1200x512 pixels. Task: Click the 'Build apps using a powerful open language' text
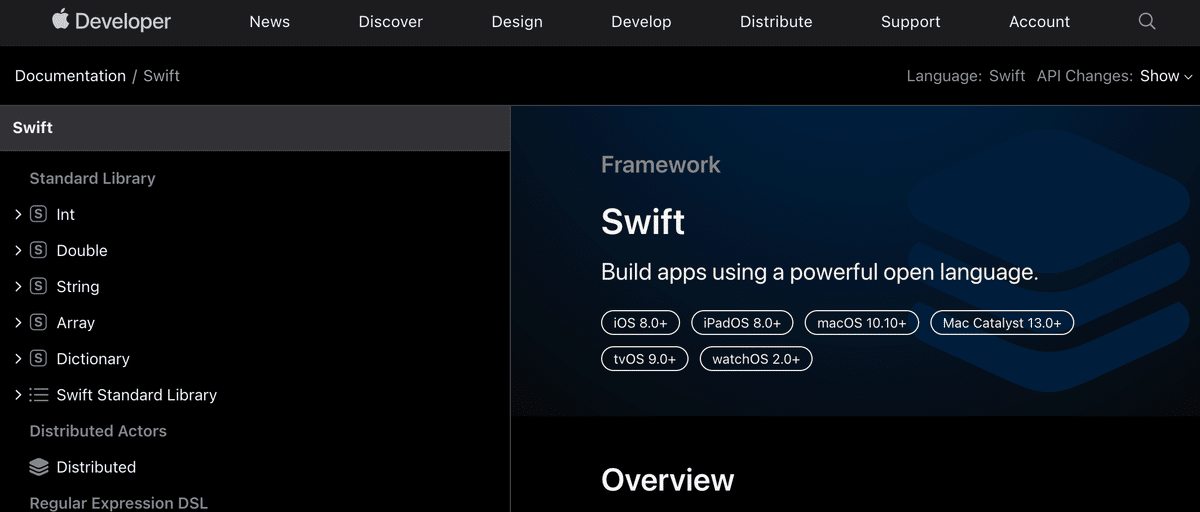click(x=820, y=272)
